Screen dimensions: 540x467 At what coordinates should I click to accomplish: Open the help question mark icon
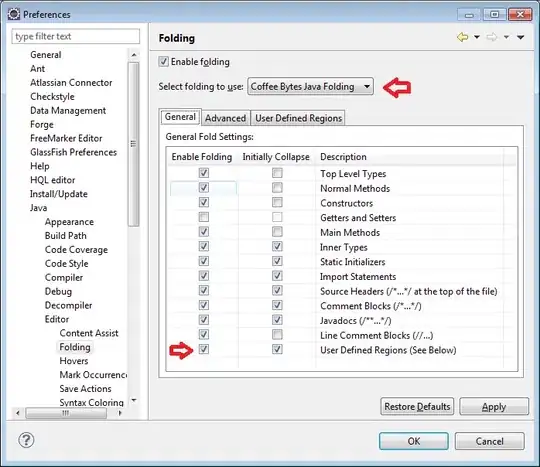26,440
